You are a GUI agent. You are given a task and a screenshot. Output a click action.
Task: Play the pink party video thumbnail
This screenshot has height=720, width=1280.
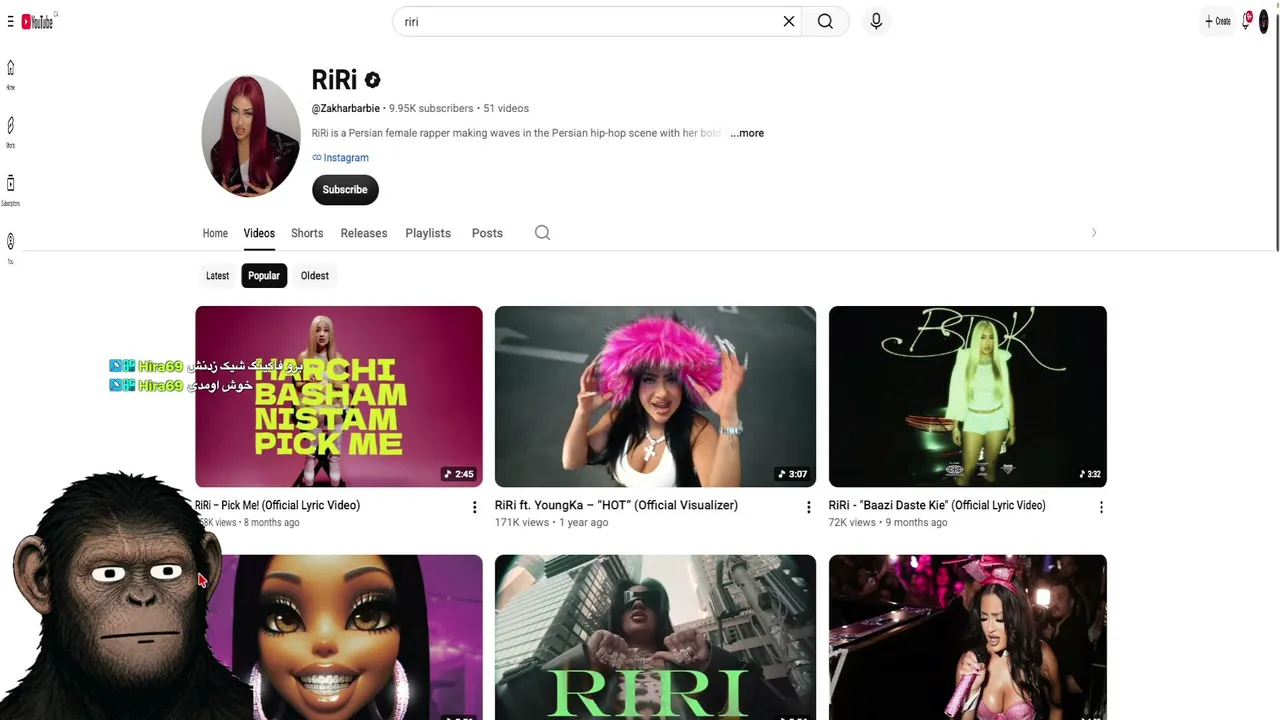point(968,637)
